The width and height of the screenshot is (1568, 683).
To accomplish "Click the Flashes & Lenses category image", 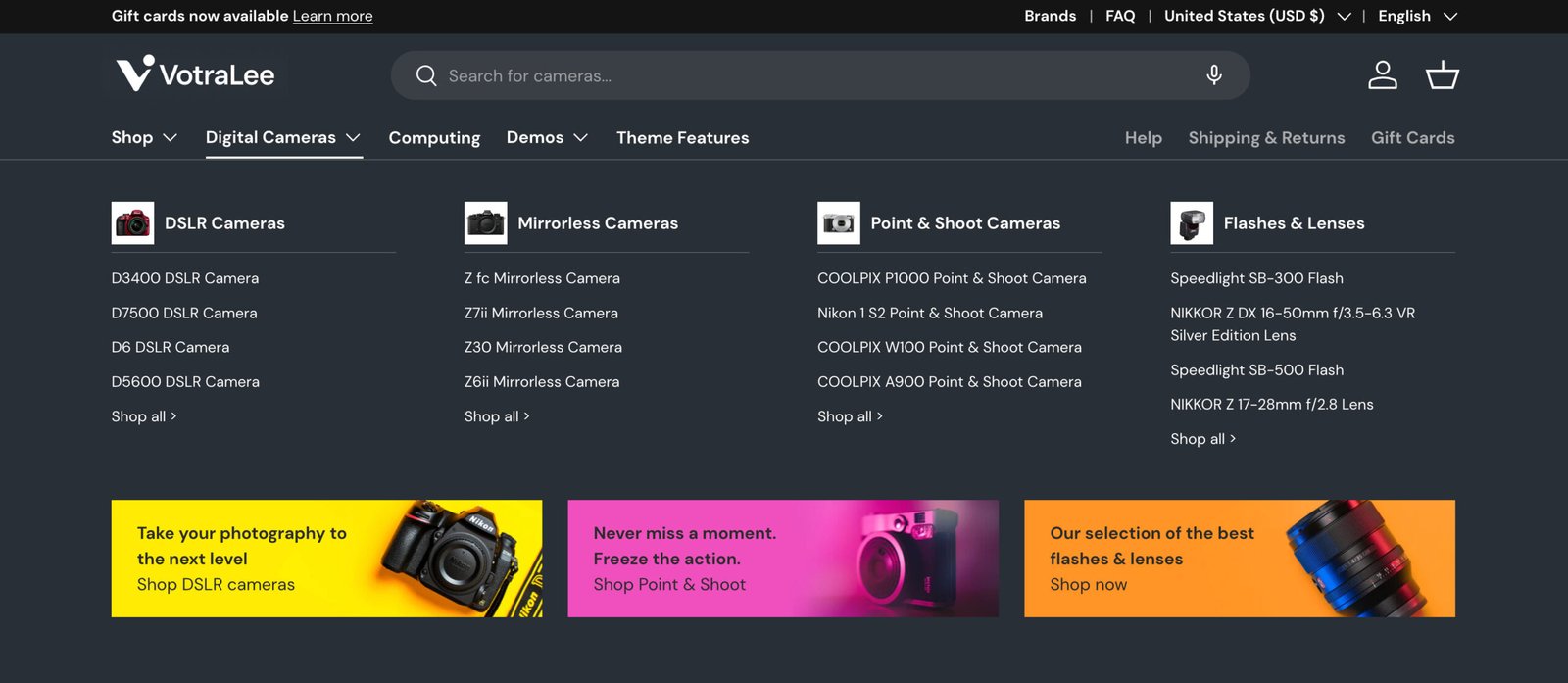I will tap(1191, 223).
